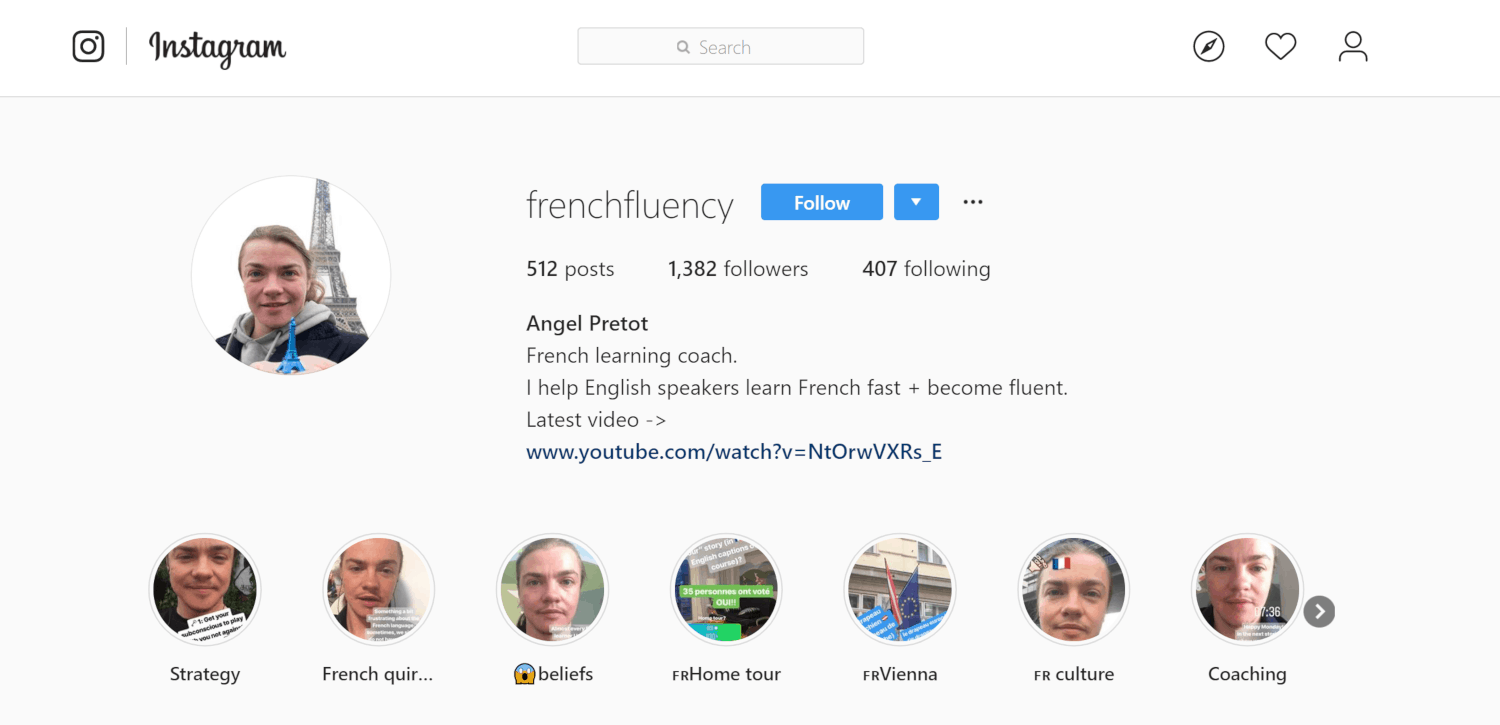
Task: Click the Instagram wordmark logo
Action: [217, 48]
